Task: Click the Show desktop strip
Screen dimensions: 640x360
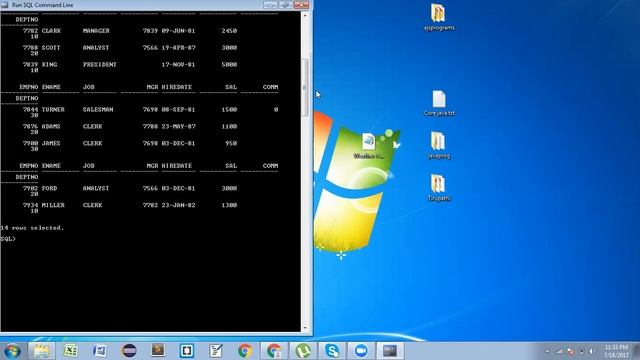Action: click(x=637, y=351)
